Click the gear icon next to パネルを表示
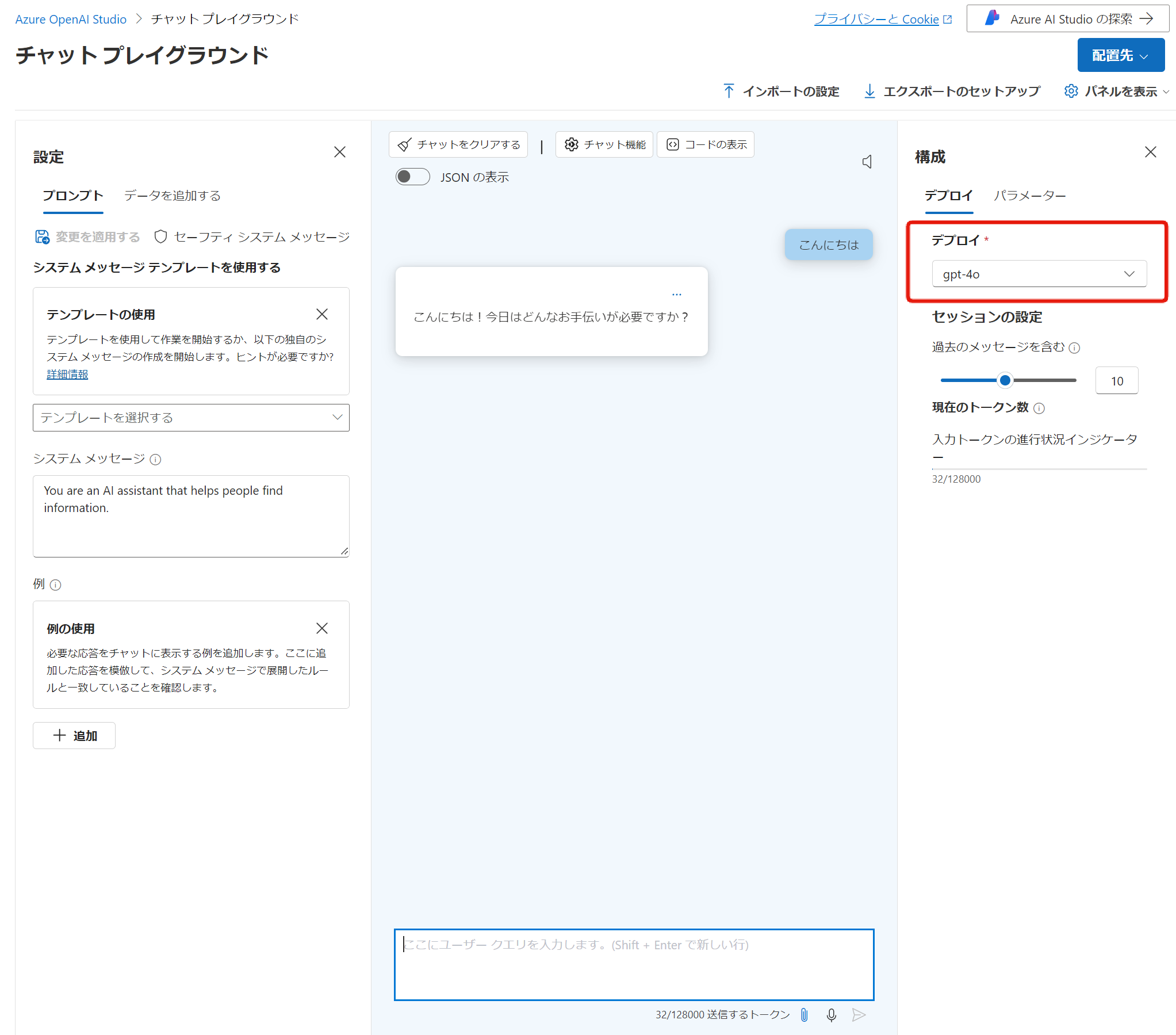This screenshot has width=1176, height=1035. pyautogui.click(x=1071, y=91)
